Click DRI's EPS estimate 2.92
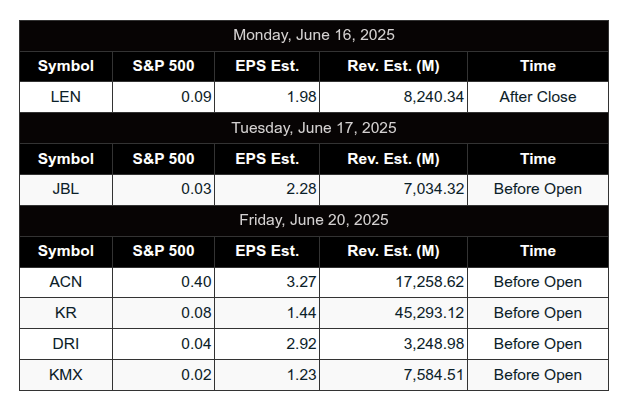The height and width of the screenshot is (399, 624). click(301, 344)
